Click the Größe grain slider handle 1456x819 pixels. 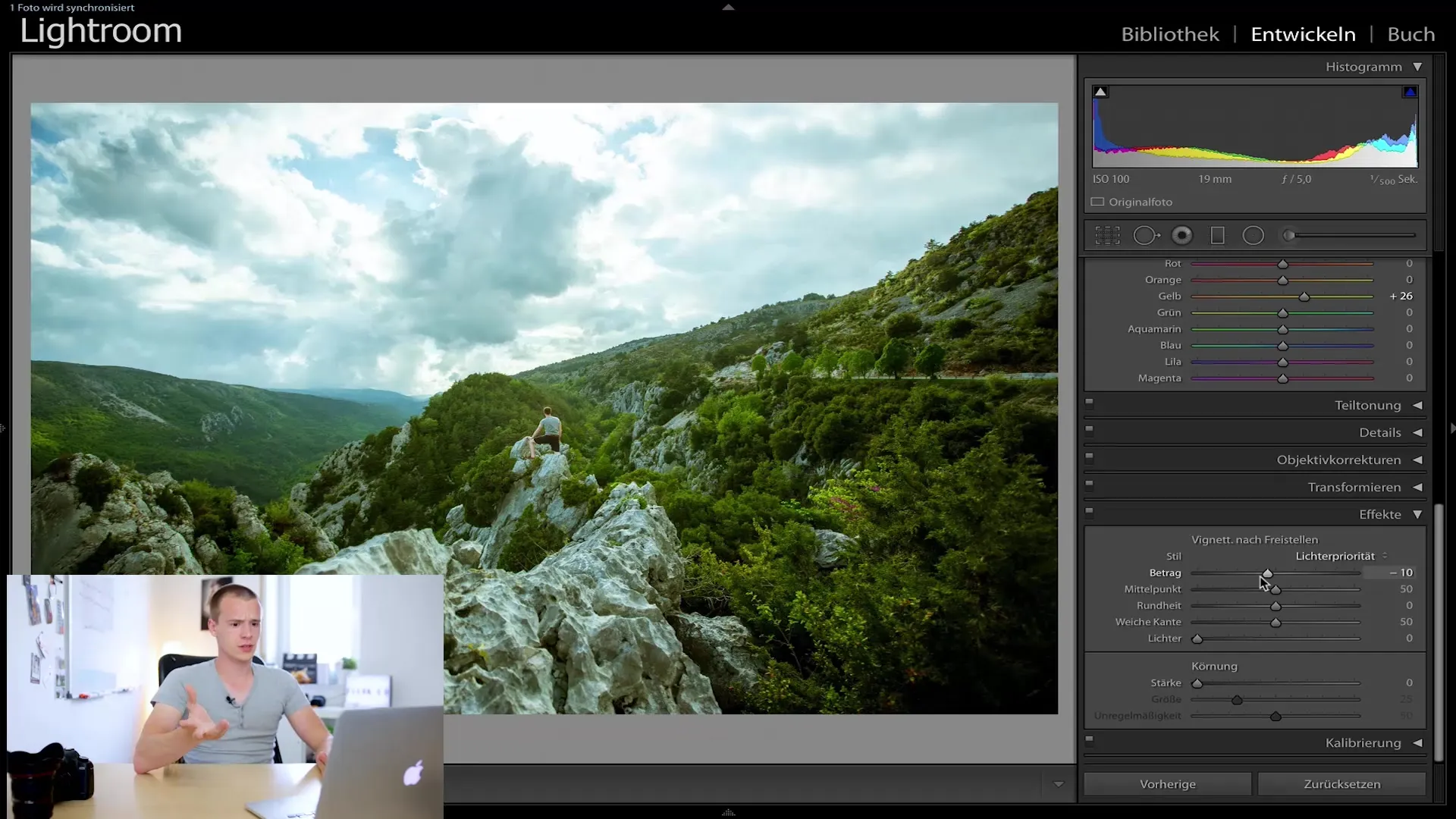[x=1237, y=701]
